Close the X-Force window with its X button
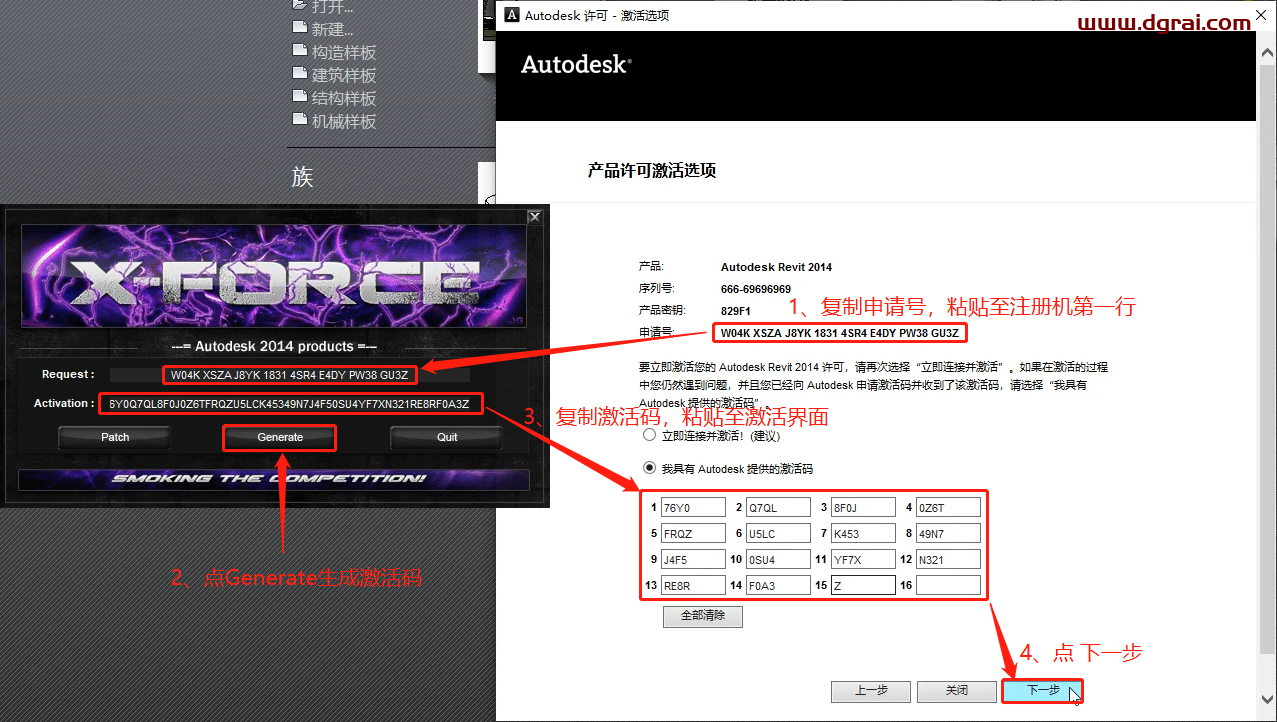 [x=534, y=216]
